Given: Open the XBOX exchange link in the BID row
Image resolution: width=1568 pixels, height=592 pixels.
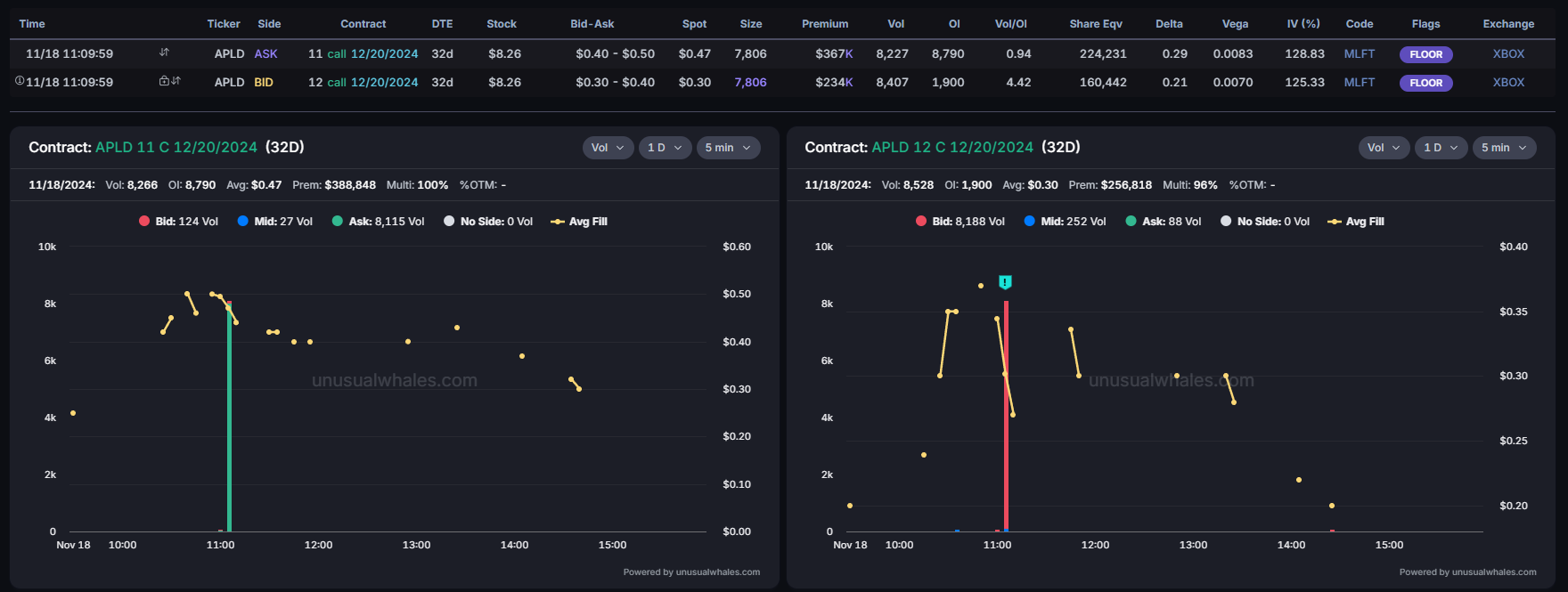Looking at the screenshot, I should [1508, 82].
